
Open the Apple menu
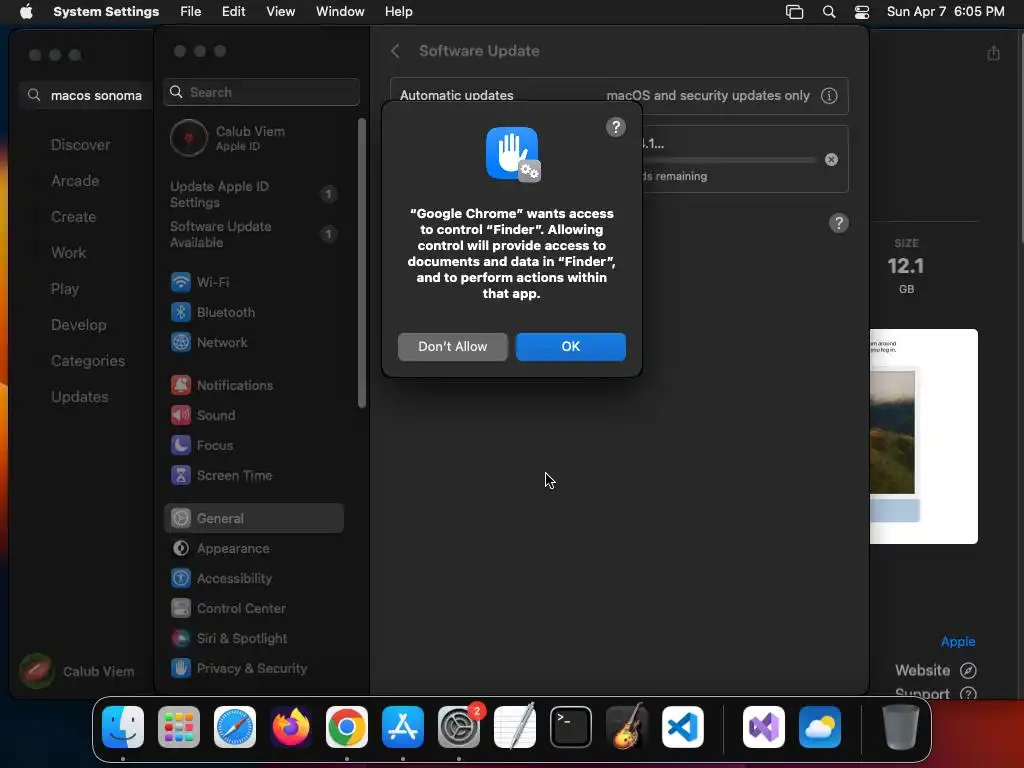click(x=26, y=12)
